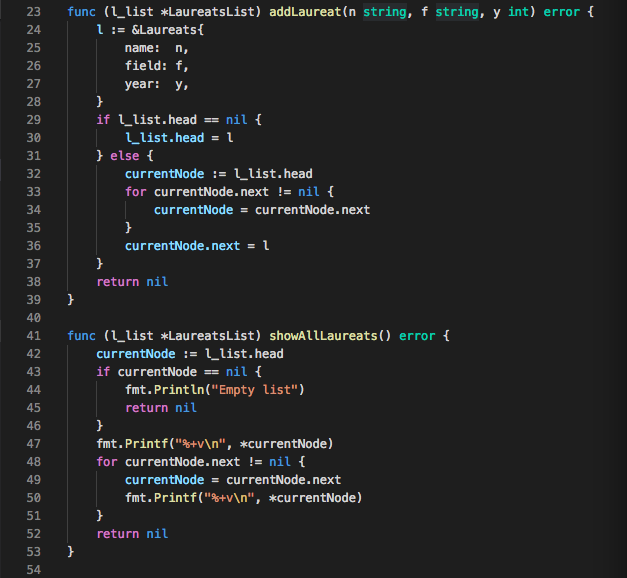Click line number 36 in the gutter
The width and height of the screenshot is (627, 578).
pyautogui.click(x=34, y=246)
